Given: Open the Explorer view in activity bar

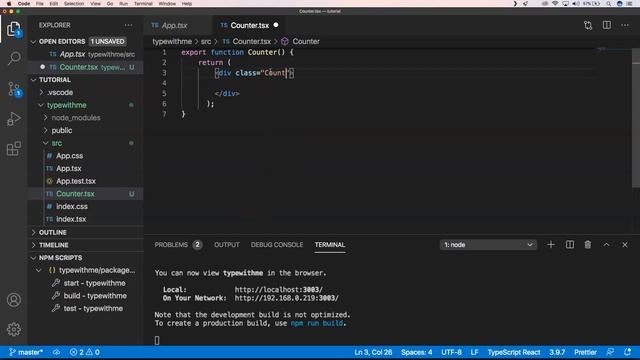Looking at the screenshot, I should coord(13,29).
